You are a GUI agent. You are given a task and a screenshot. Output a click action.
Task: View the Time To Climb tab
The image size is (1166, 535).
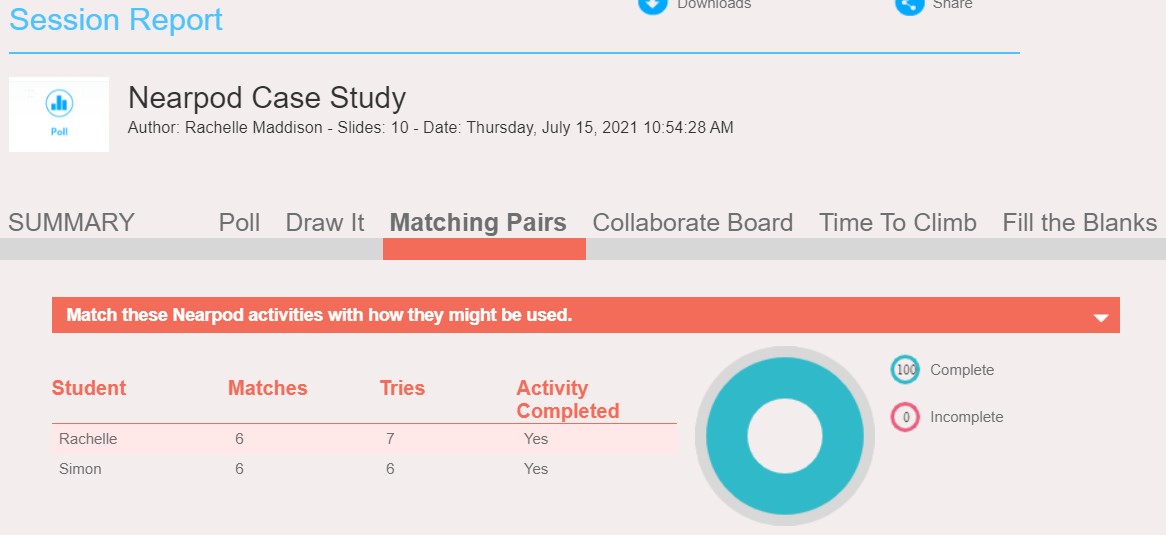[898, 222]
